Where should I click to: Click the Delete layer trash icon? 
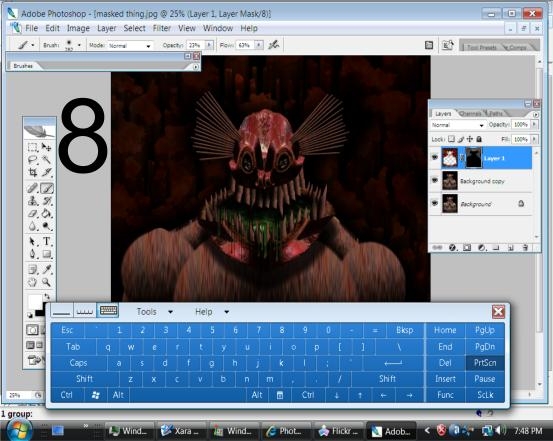click(525, 248)
